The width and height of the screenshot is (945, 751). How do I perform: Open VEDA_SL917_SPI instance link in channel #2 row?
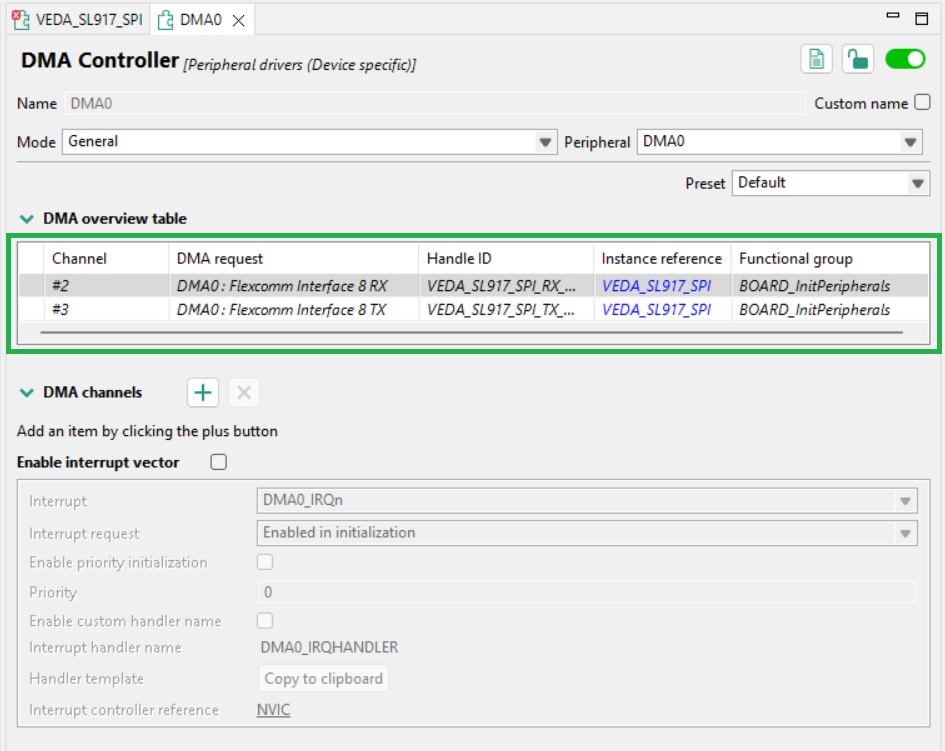(x=656, y=286)
